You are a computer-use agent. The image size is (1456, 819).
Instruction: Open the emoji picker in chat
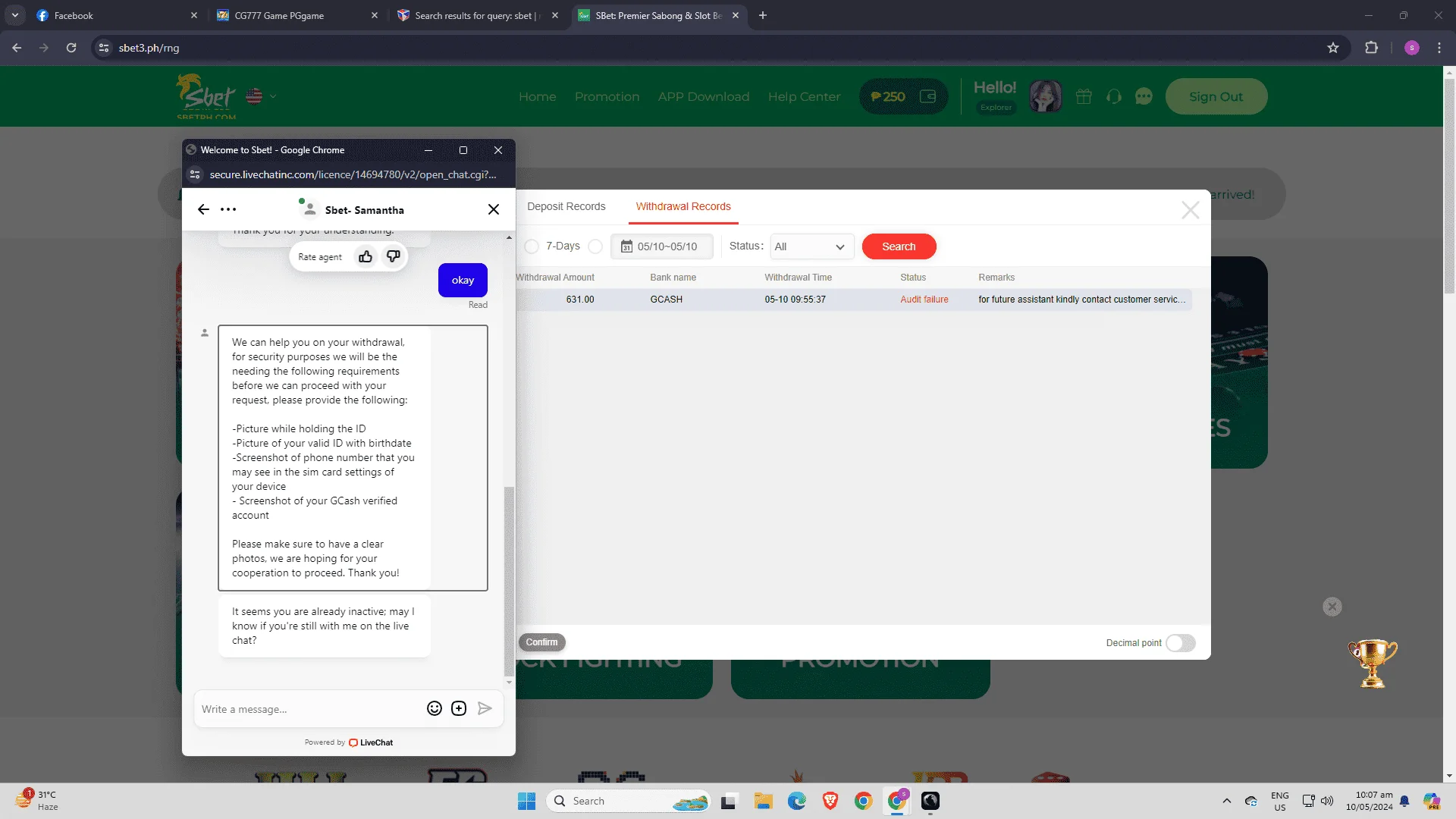435,708
